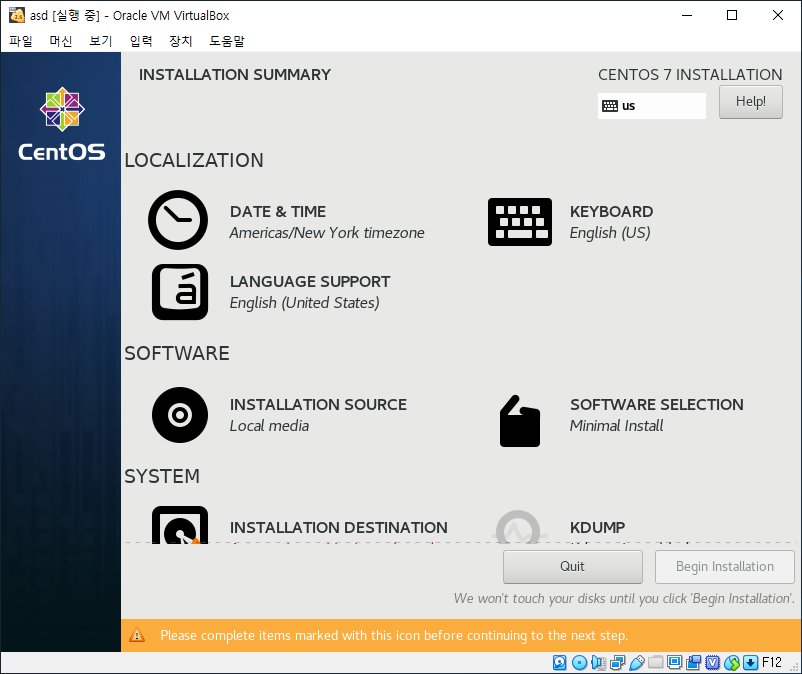Open SOFTWARE SELECTION label
The image size is (802, 674).
pyautogui.click(x=657, y=405)
